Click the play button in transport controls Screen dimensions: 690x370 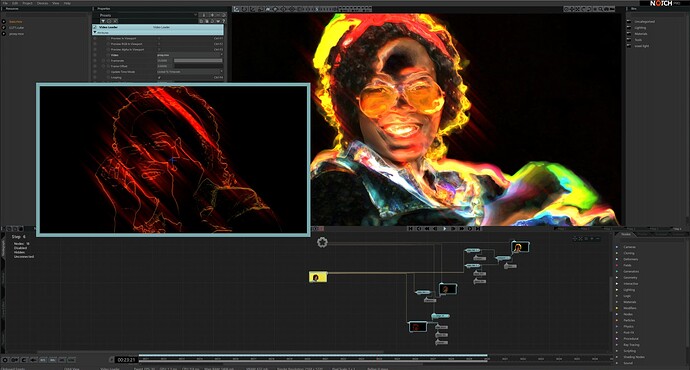pos(444,229)
